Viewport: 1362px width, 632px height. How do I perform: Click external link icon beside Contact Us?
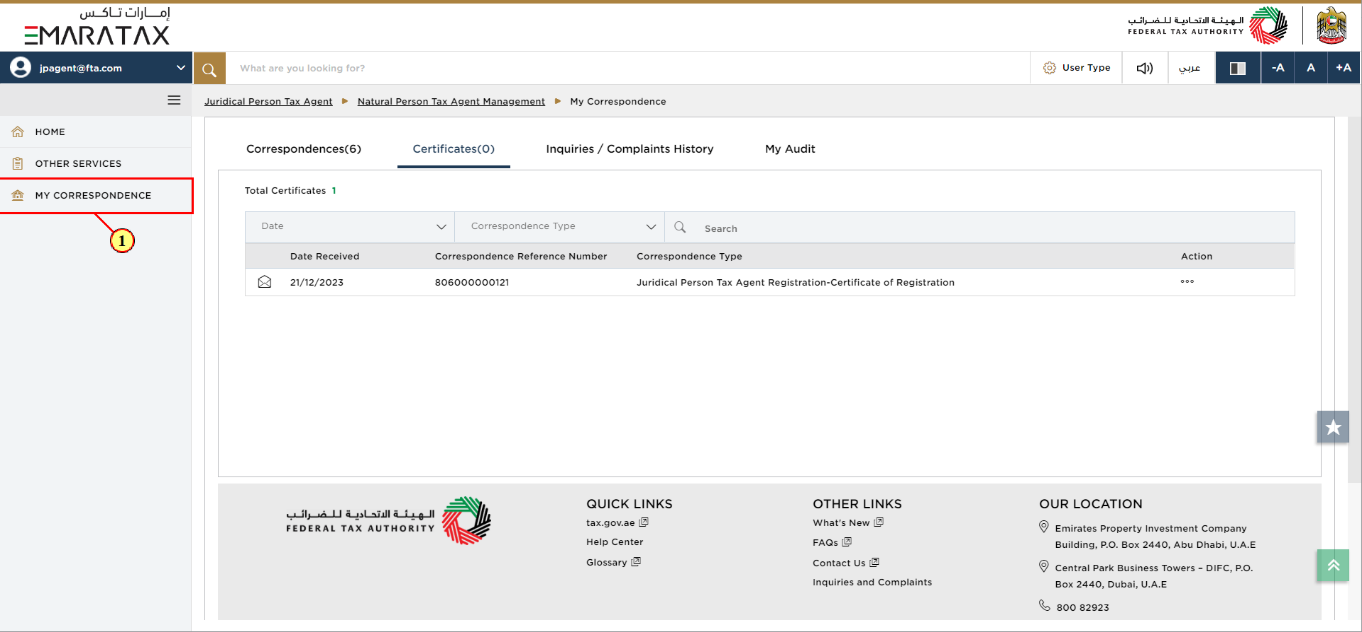[x=874, y=562]
